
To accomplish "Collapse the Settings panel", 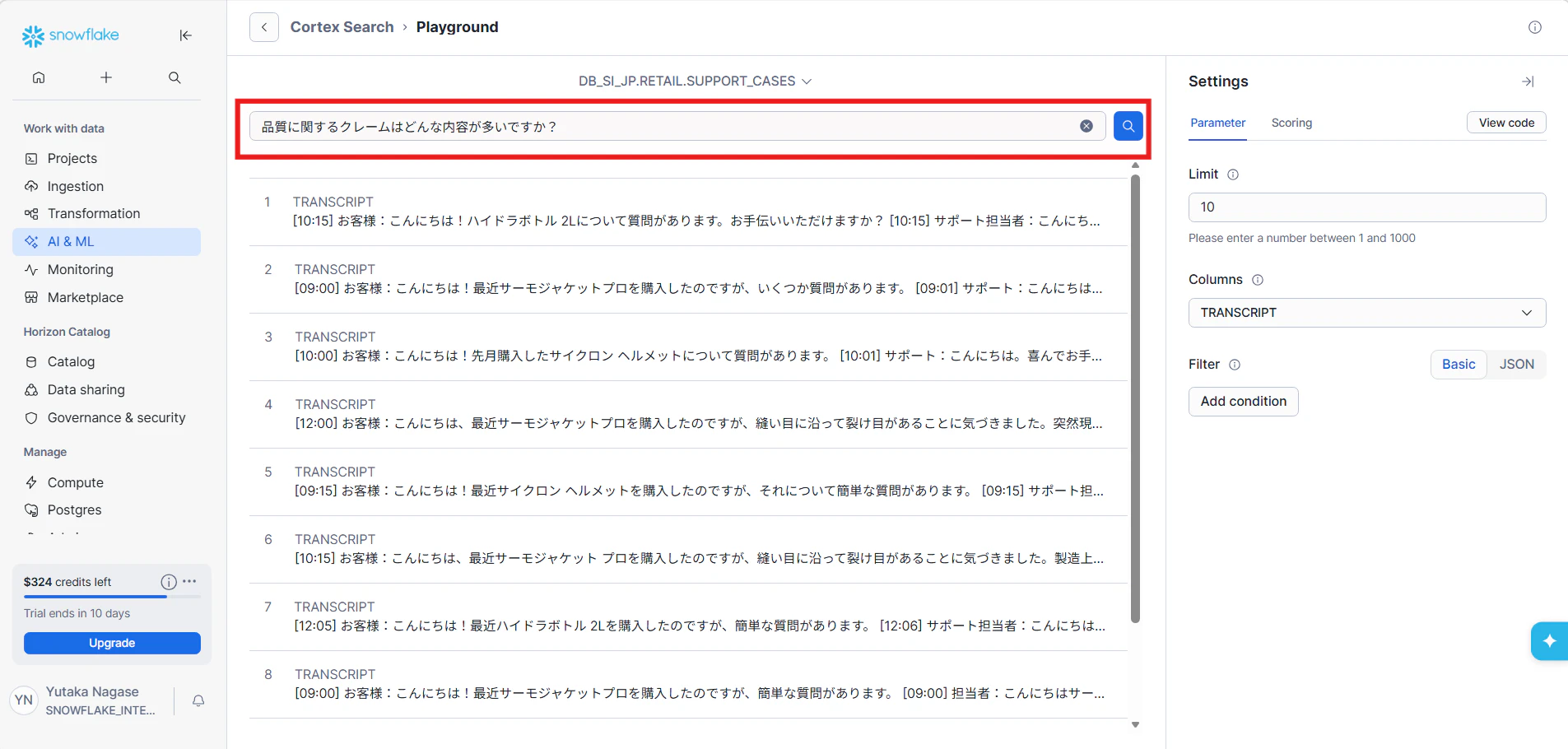I will (x=1528, y=81).
